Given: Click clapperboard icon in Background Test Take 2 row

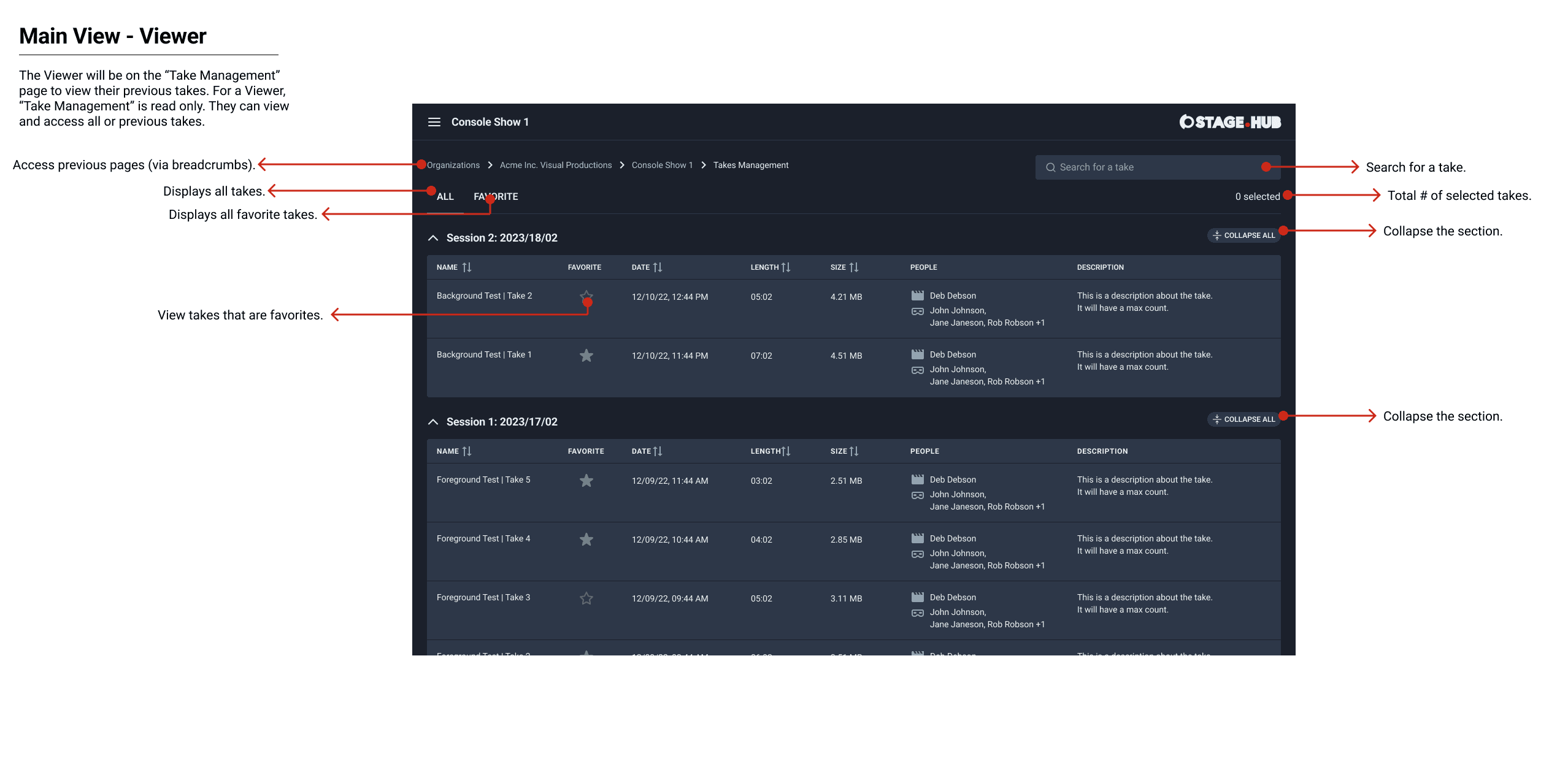Looking at the screenshot, I should pos(918,296).
